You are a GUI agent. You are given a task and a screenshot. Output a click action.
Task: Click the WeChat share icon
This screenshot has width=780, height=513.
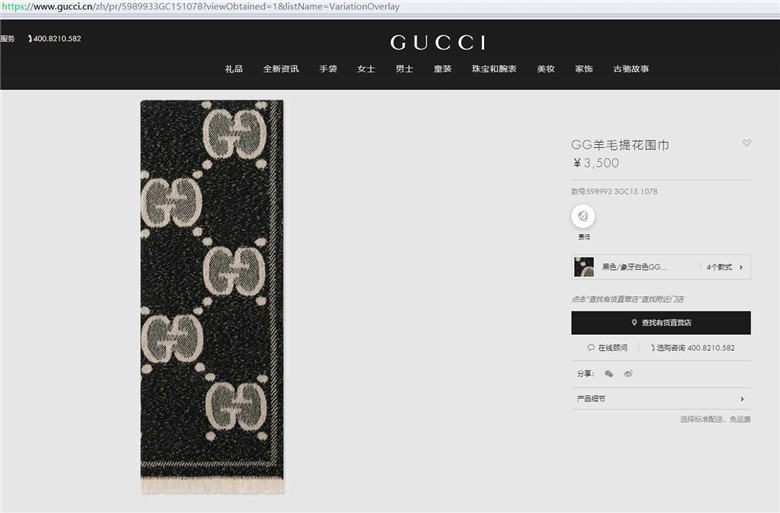pyautogui.click(x=608, y=374)
